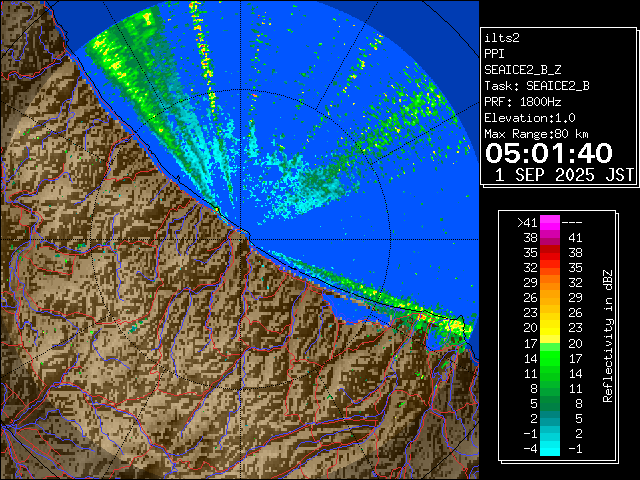This screenshot has width=640, height=480.
Task: Click the Max Range:80 km label
Action: tap(536, 134)
